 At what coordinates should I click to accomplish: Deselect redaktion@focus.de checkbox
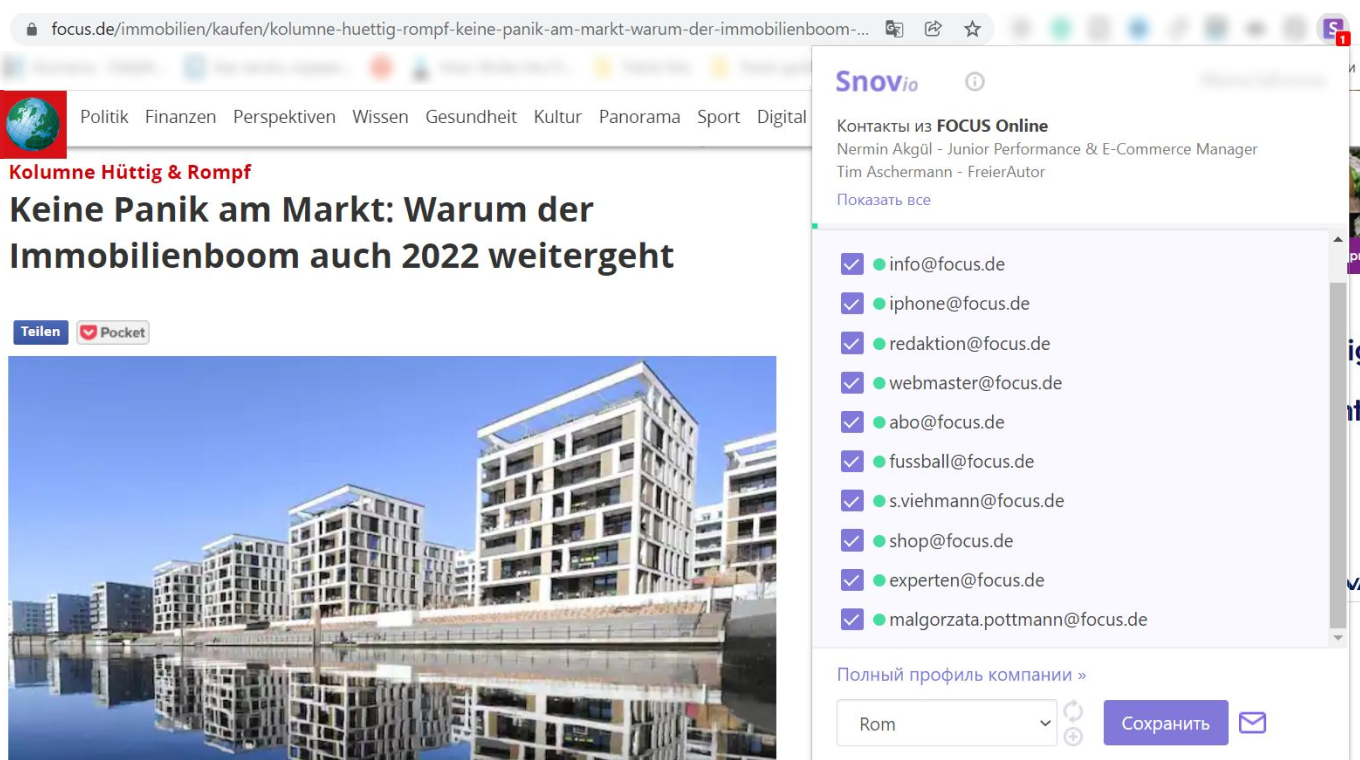tap(852, 343)
